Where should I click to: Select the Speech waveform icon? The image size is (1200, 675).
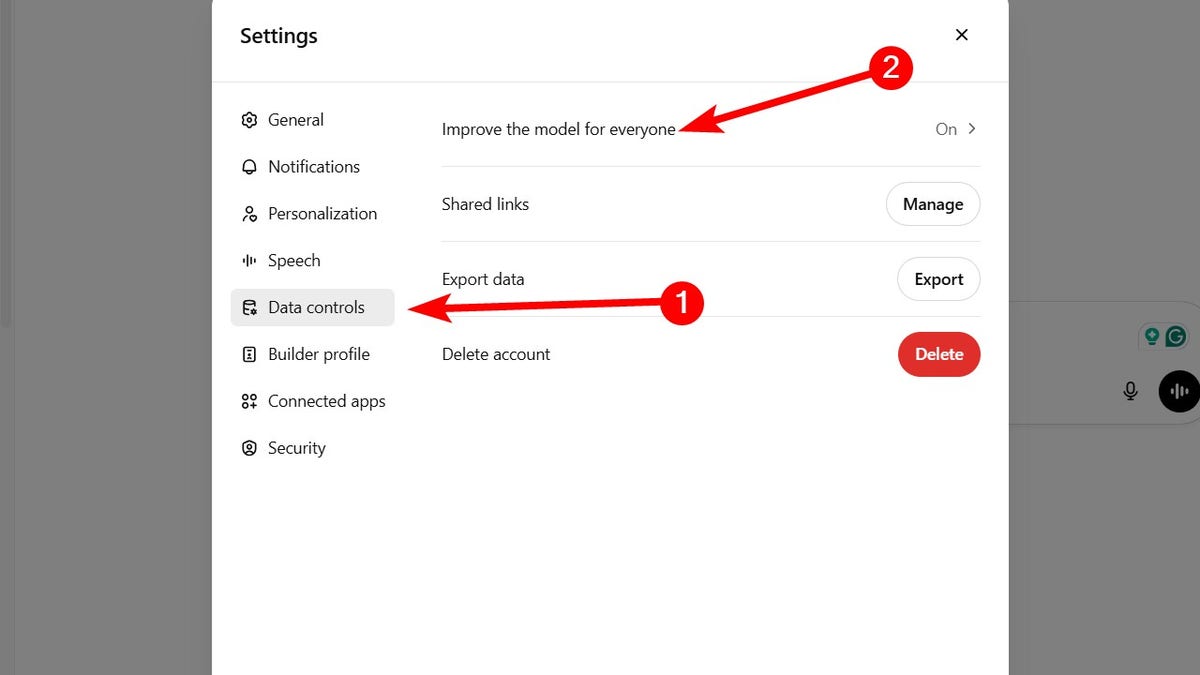click(248, 260)
